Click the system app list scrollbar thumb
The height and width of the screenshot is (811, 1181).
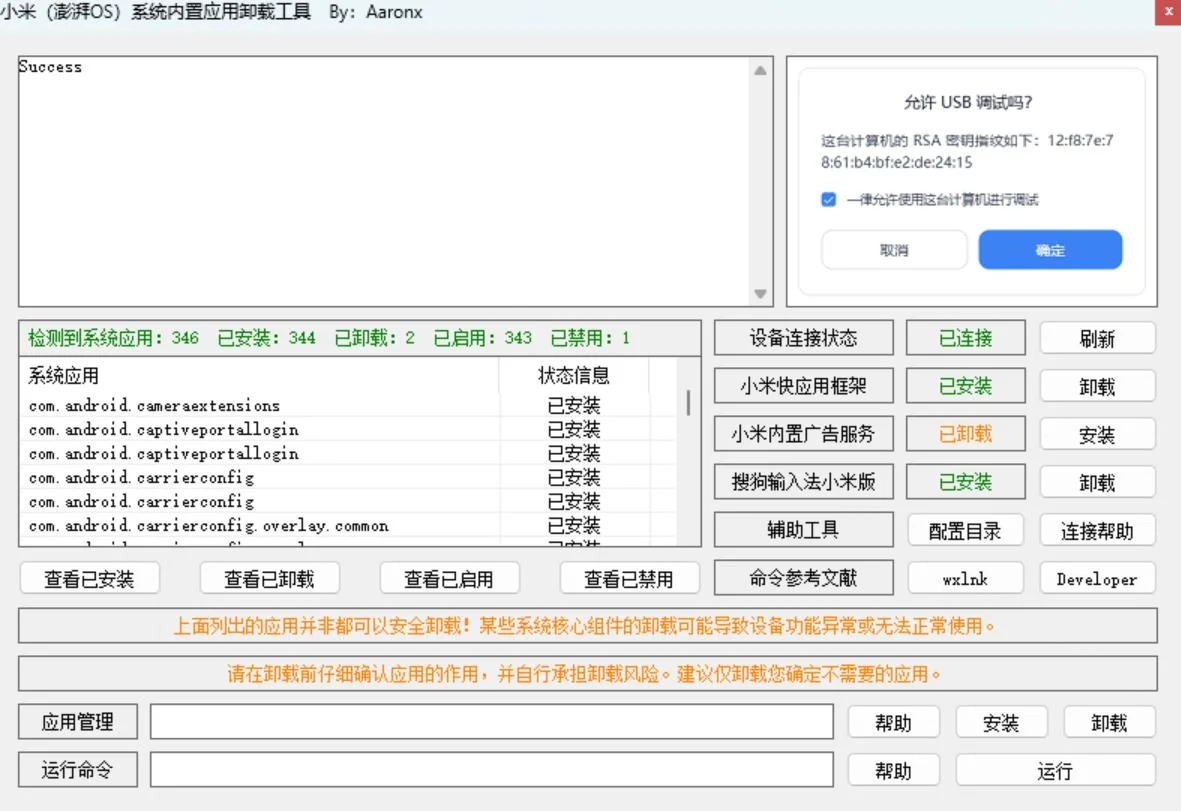(688, 402)
